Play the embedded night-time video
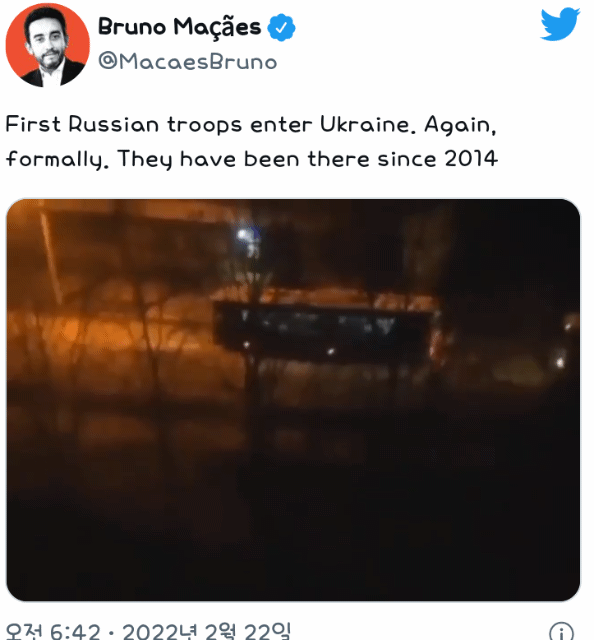The image size is (594, 640). (x=293, y=400)
